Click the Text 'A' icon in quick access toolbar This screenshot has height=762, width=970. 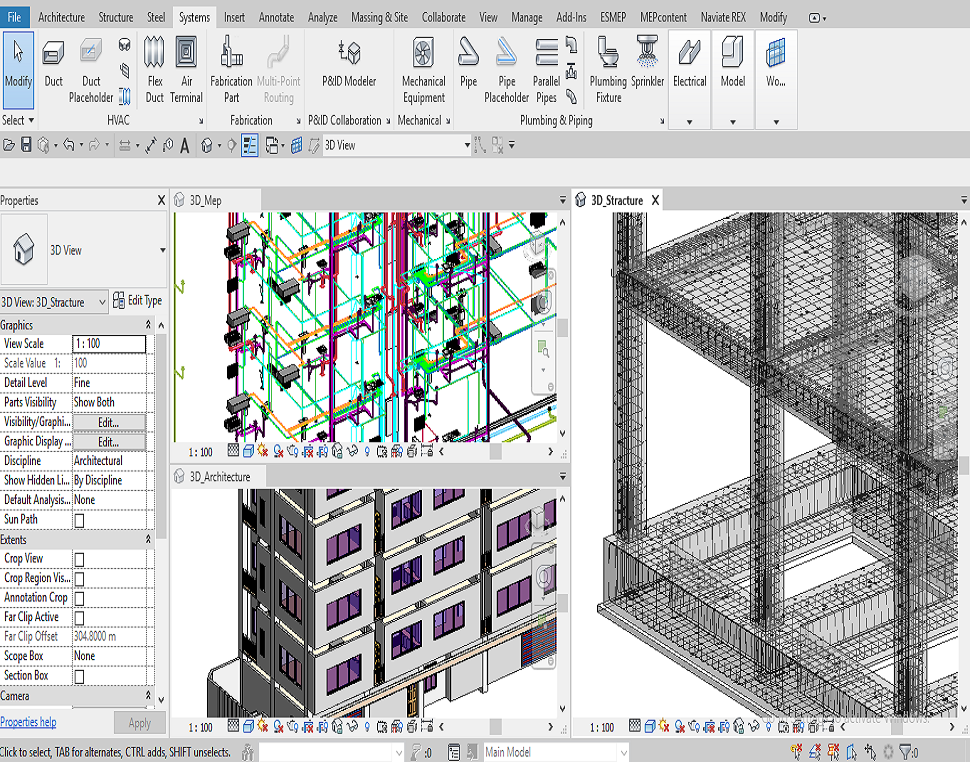tap(184, 146)
